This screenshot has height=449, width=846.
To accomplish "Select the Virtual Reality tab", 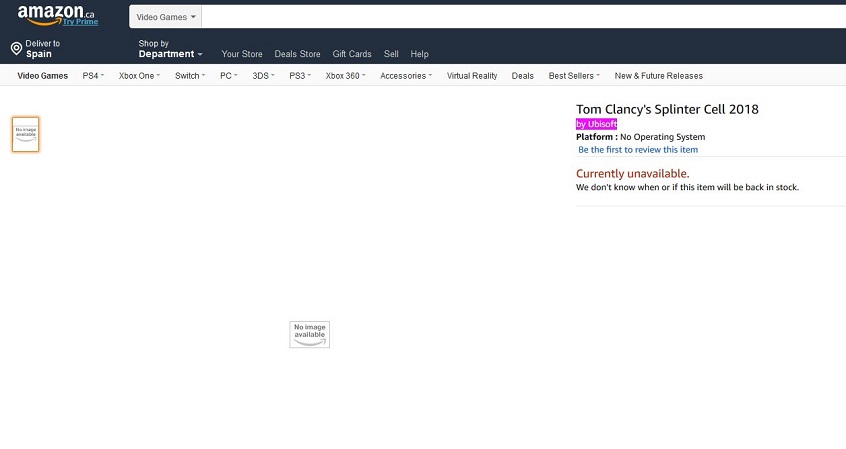I will coord(472,76).
